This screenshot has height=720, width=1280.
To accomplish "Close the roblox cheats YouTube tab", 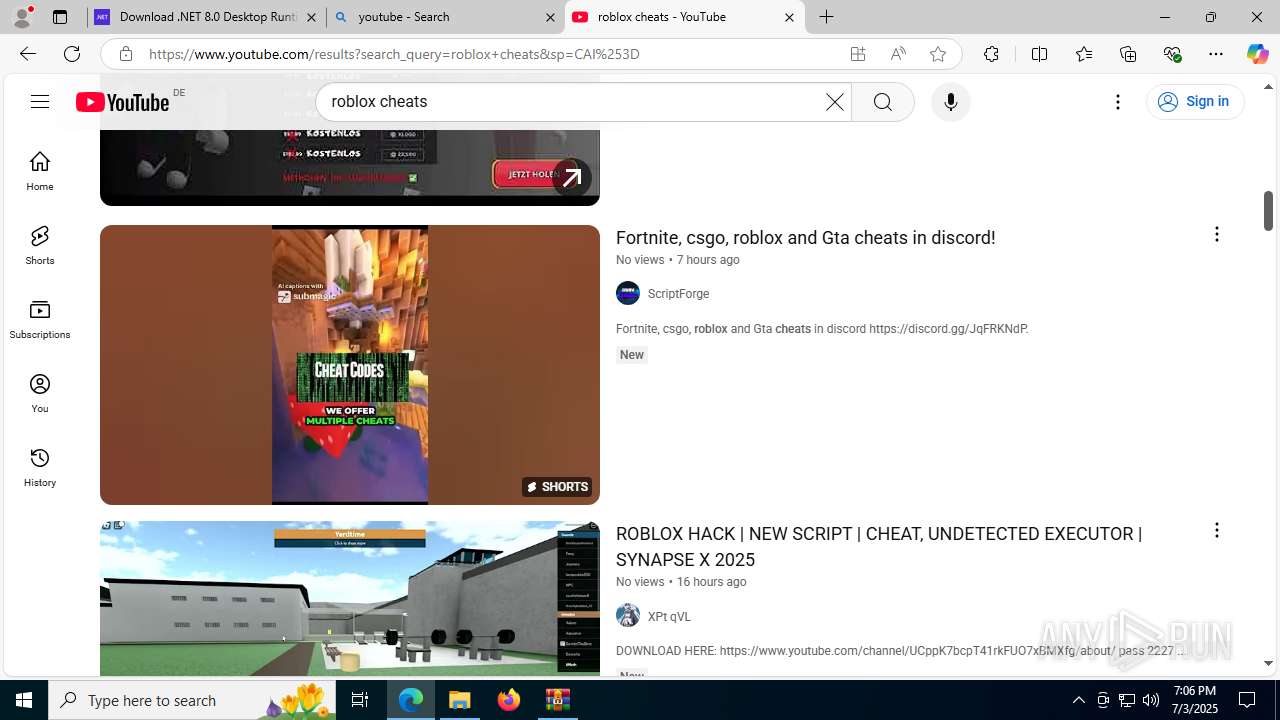I will pos(789,17).
